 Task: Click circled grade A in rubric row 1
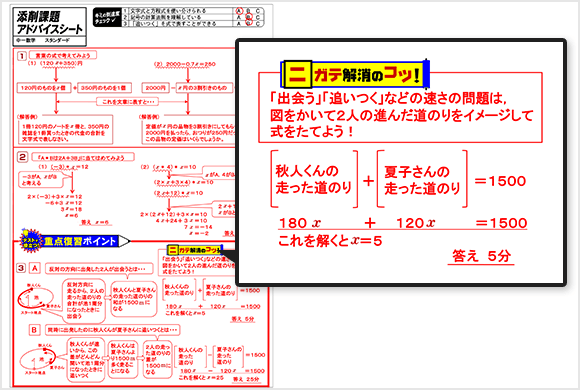point(239,11)
